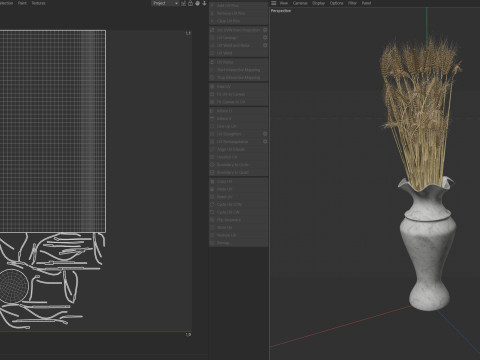480x360 pixels.
Task: Click the Cycle UV CW icon
Action: [x=212, y=212]
